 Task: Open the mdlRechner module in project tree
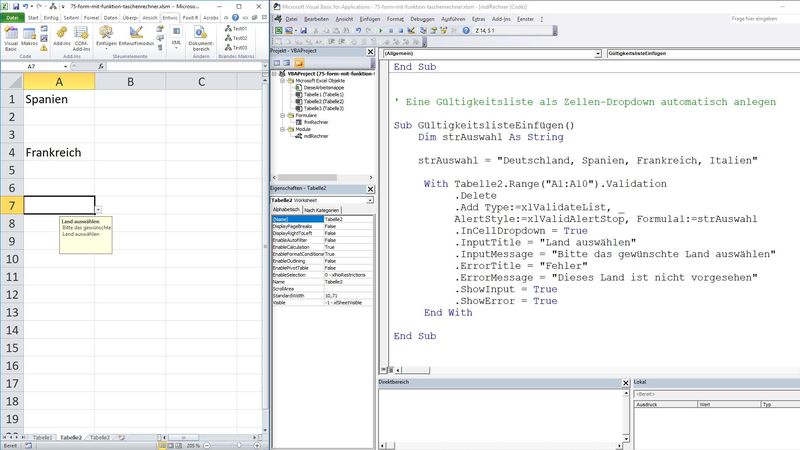point(315,135)
